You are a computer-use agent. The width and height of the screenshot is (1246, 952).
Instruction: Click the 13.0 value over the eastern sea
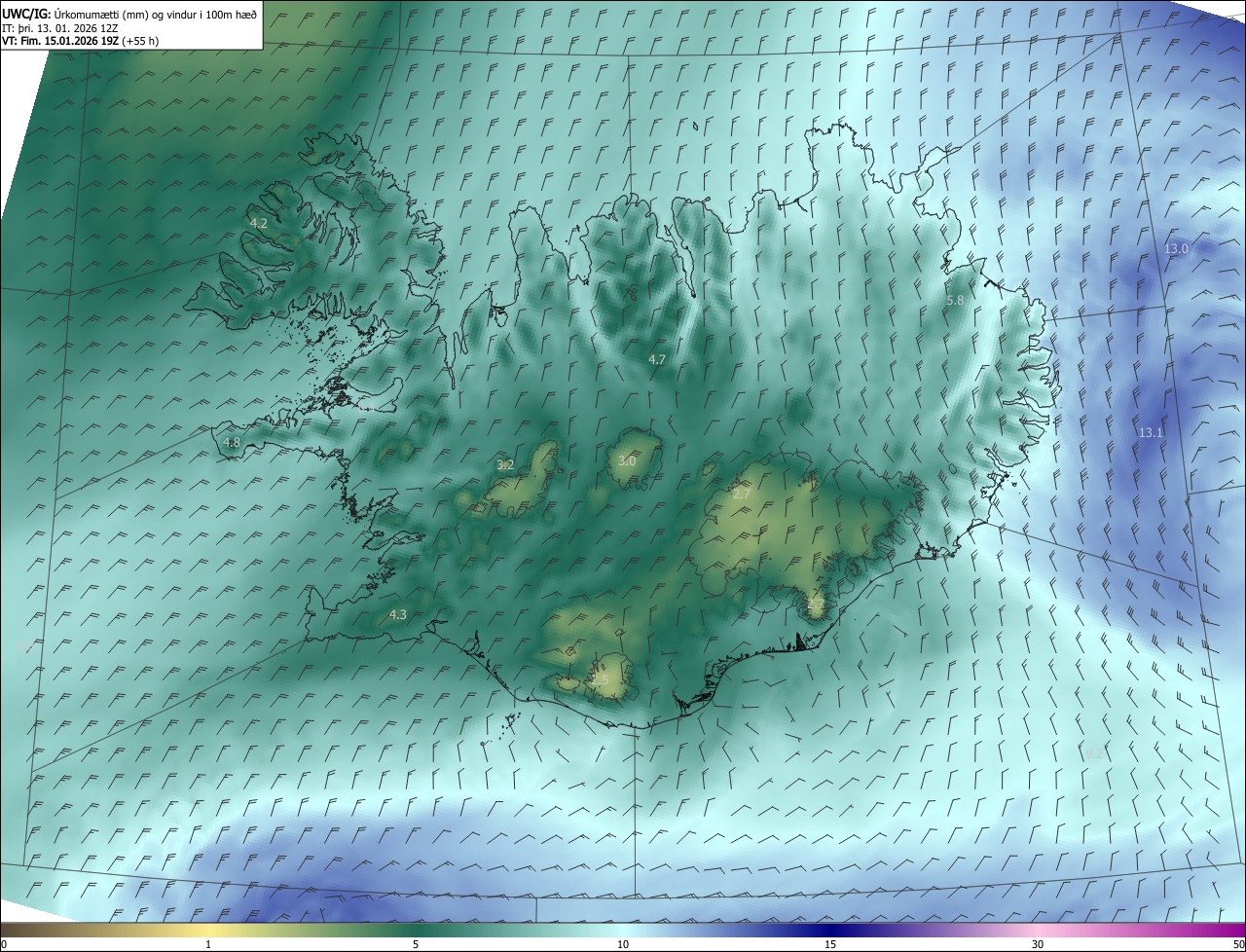point(1177,249)
